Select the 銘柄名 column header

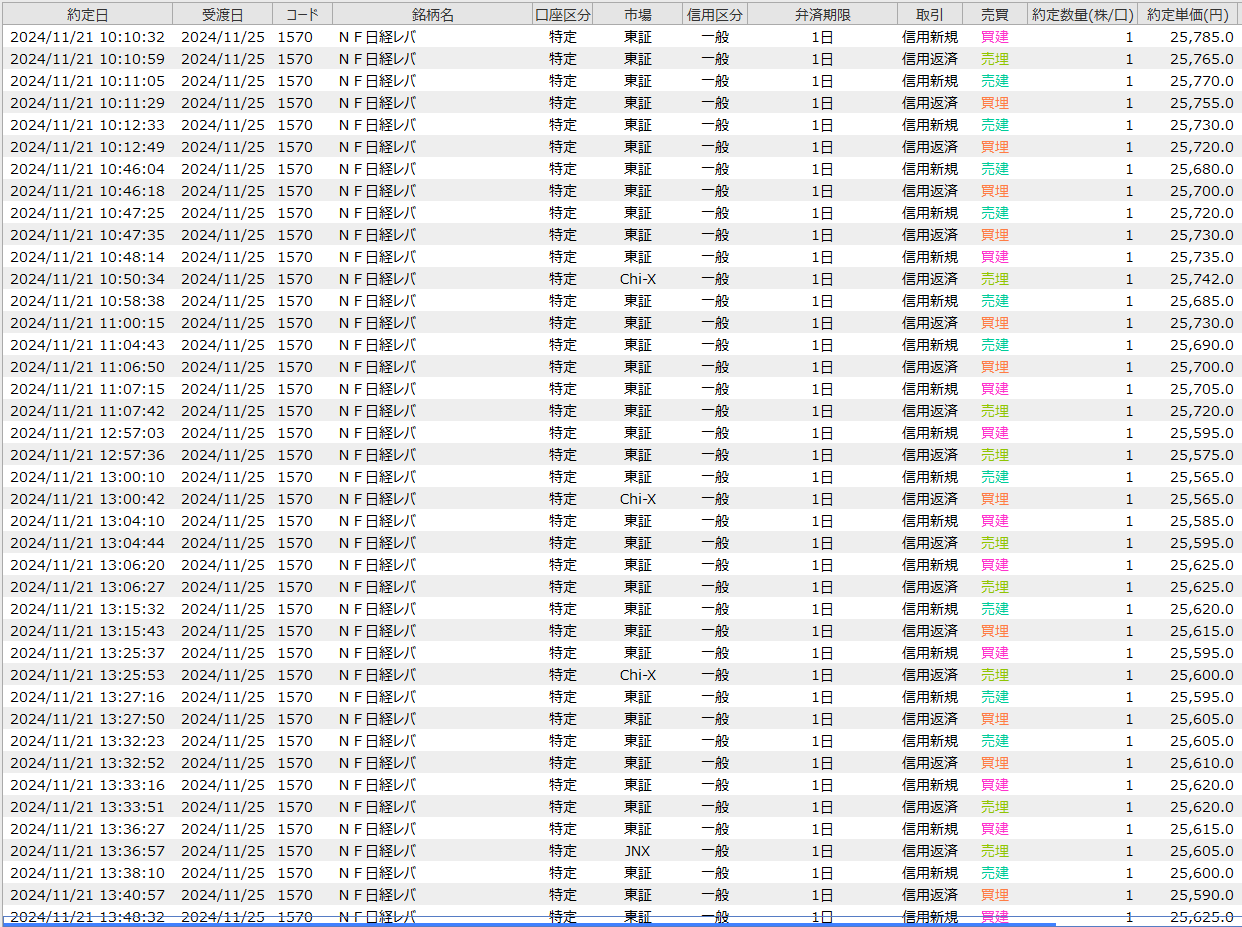point(432,15)
